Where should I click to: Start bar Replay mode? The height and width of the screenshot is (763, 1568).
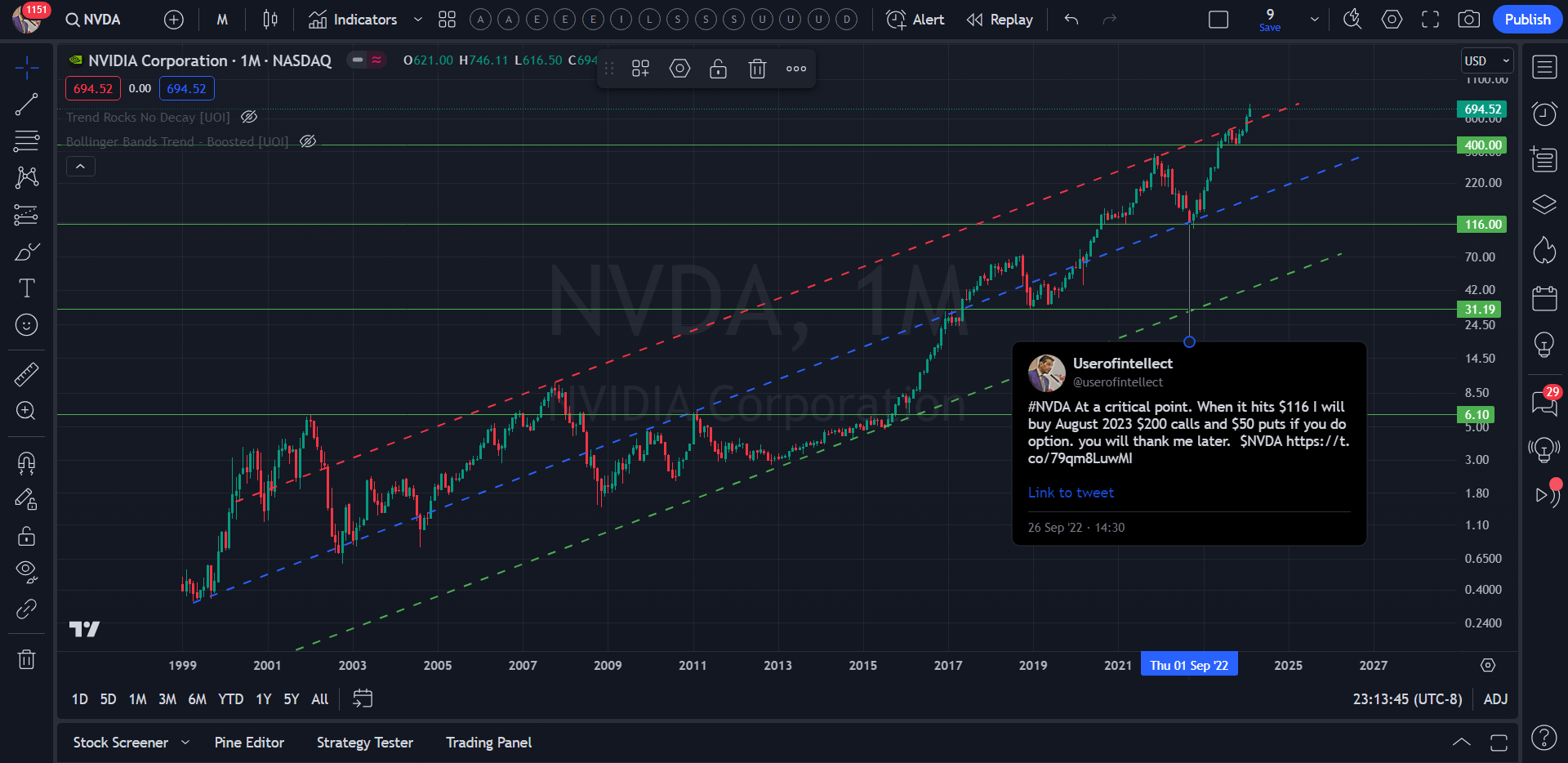(1000, 20)
